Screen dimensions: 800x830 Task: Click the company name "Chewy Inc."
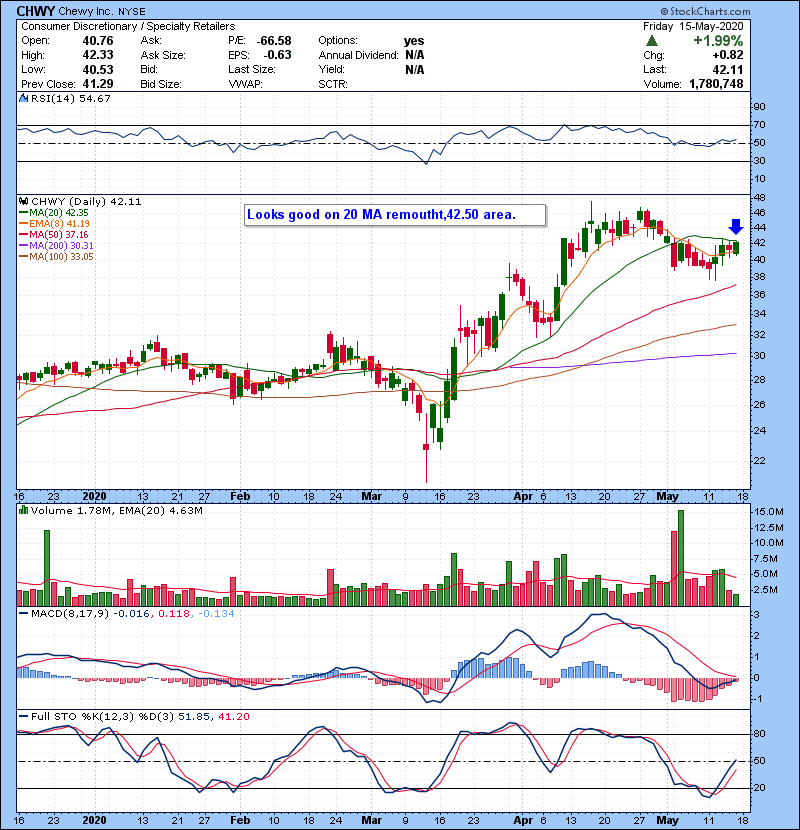point(87,11)
